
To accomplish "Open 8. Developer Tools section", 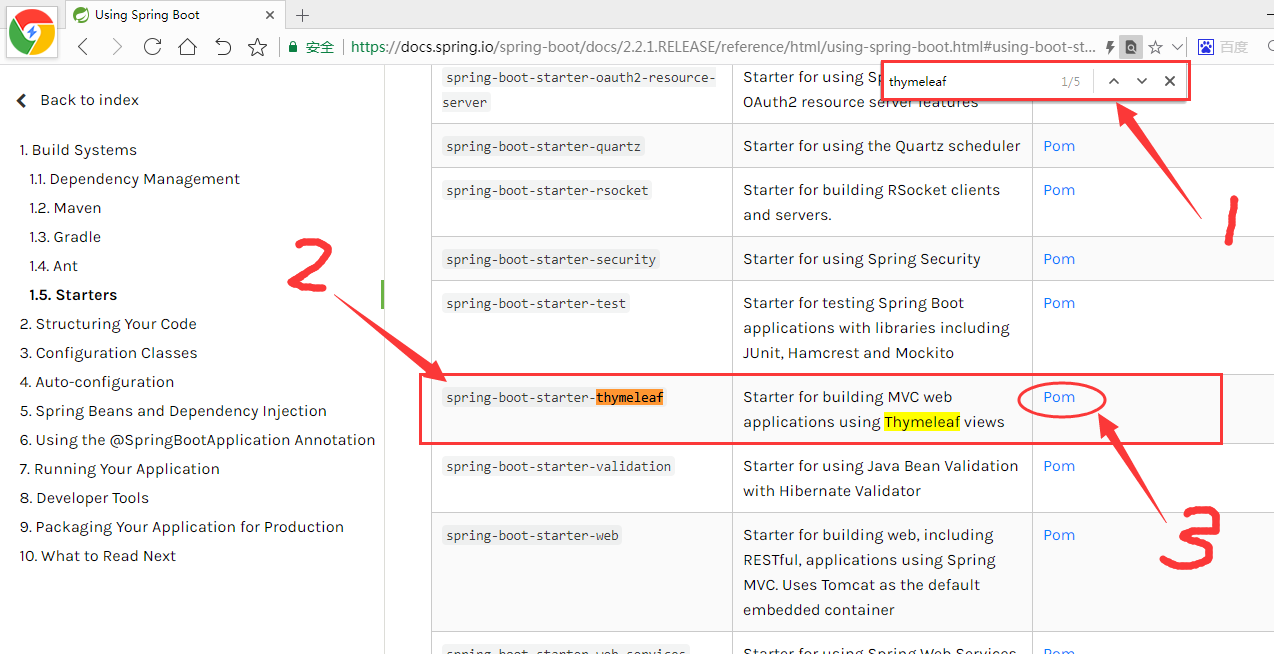I will [84, 498].
